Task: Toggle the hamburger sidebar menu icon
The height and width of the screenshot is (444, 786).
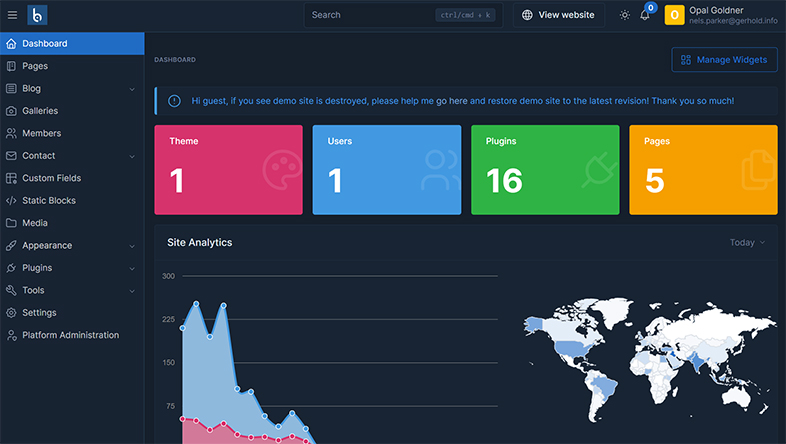Action: click(x=12, y=15)
